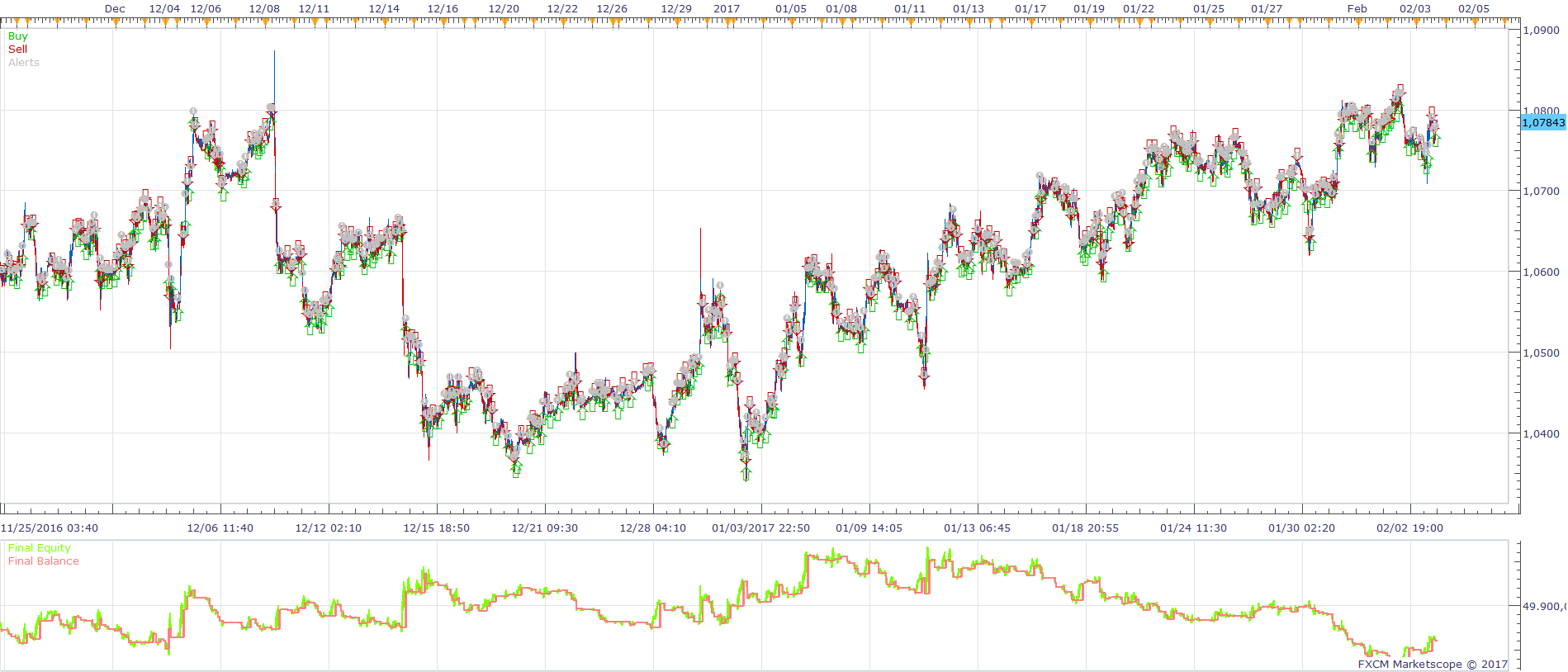Screen dimensions: 1568x672
Task: Click the 01/18 20:55 timestamp
Action: (x=1086, y=528)
